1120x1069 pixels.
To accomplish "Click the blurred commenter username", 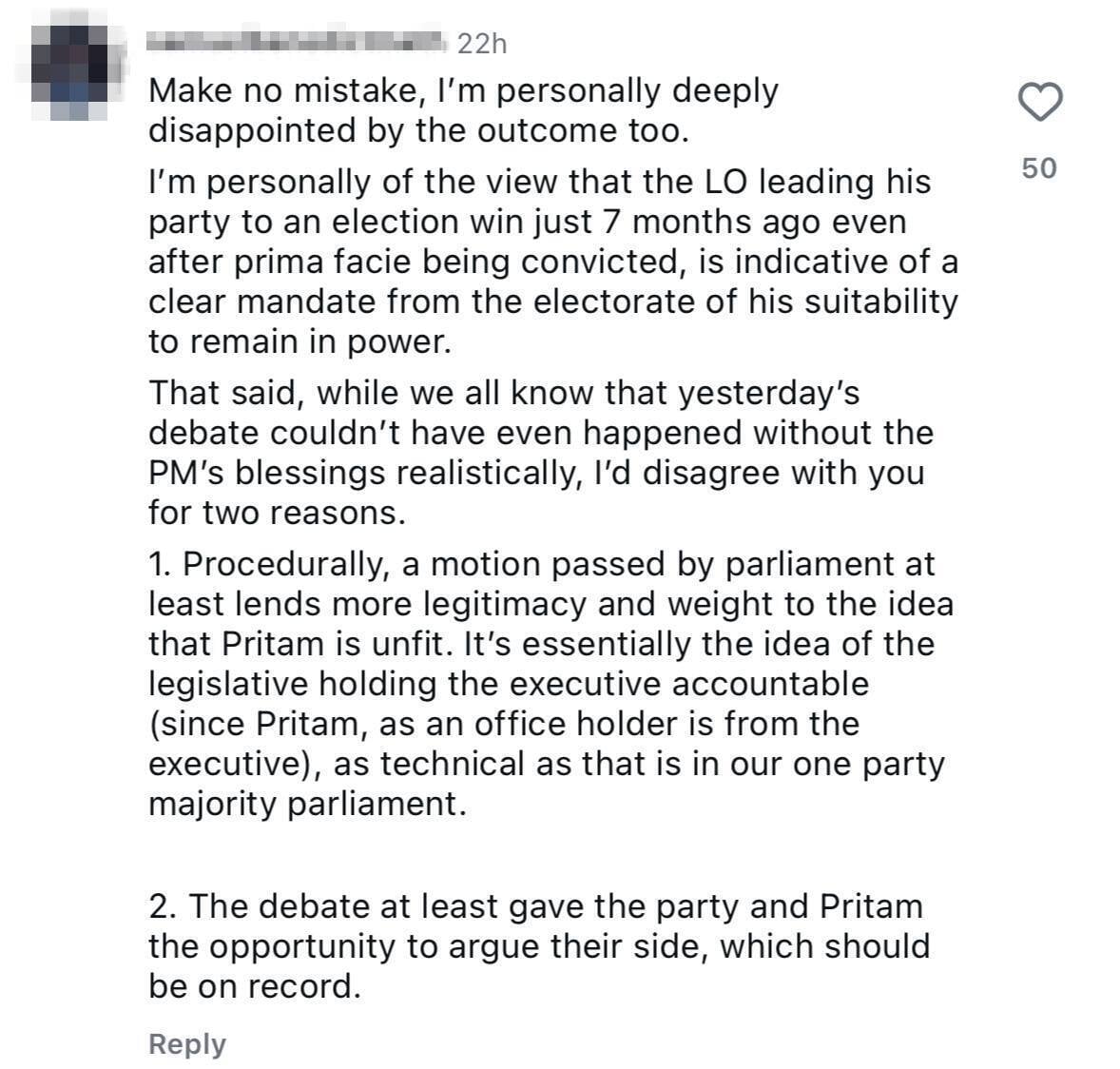I will click(297, 42).
